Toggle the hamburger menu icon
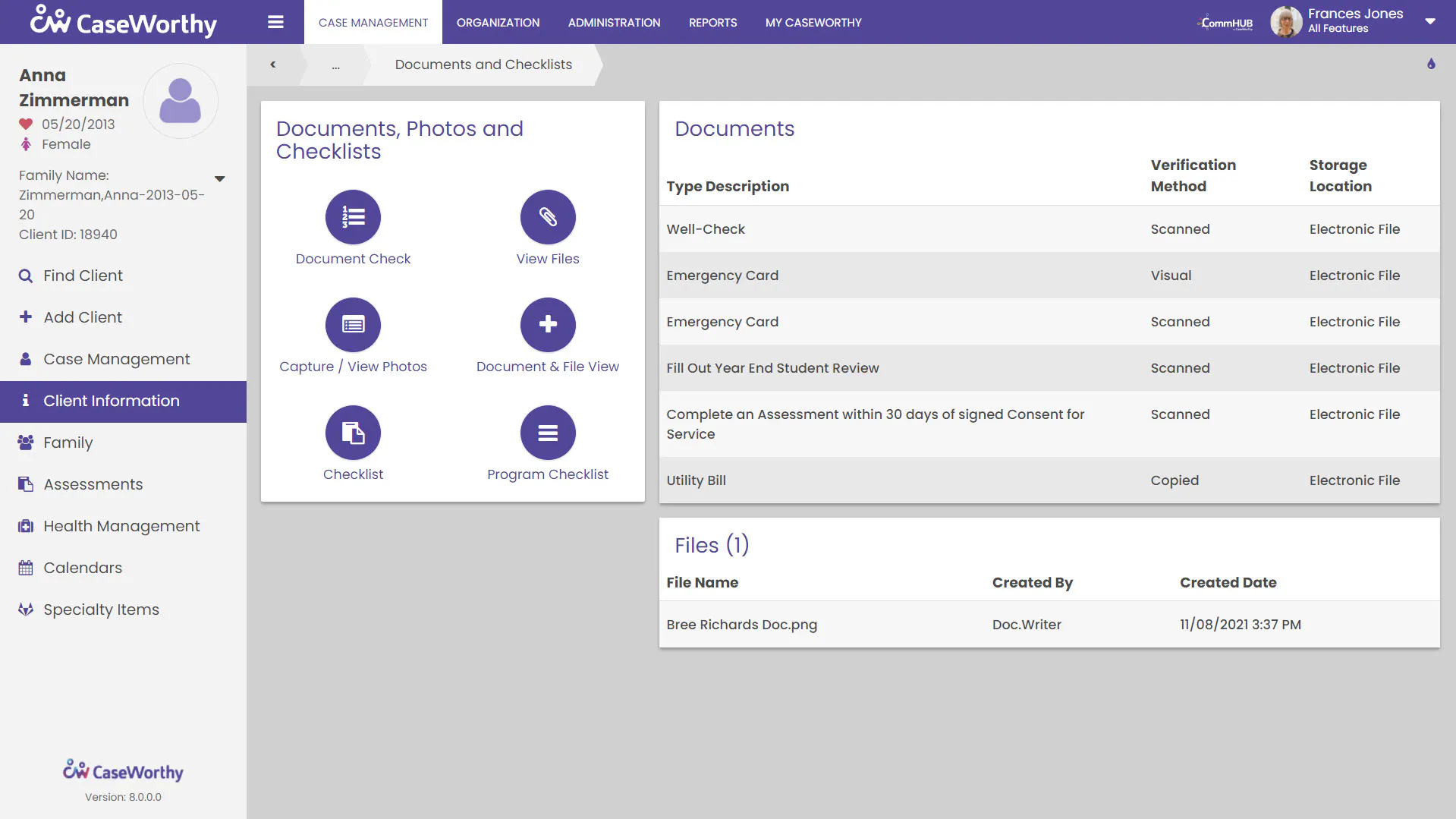The image size is (1456, 819). [x=275, y=22]
